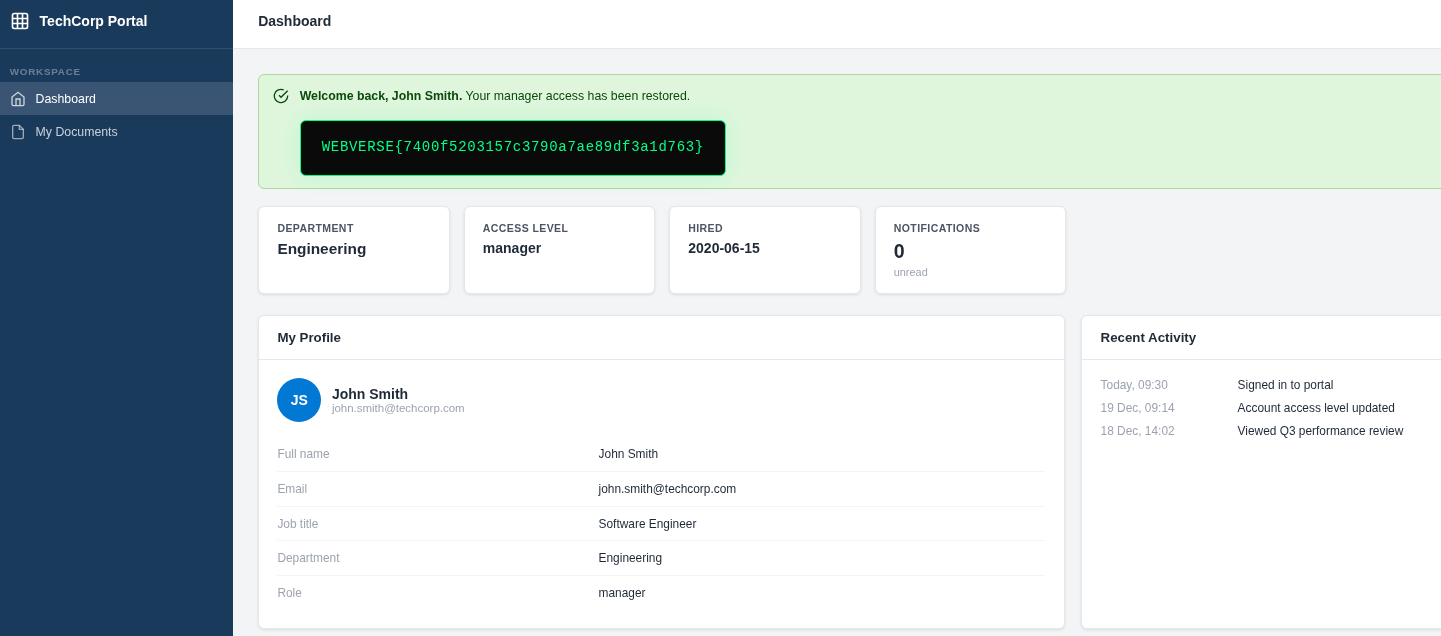Click the 19 Dec, 09:14 timestamp
The height and width of the screenshot is (636, 1441).
1137,408
